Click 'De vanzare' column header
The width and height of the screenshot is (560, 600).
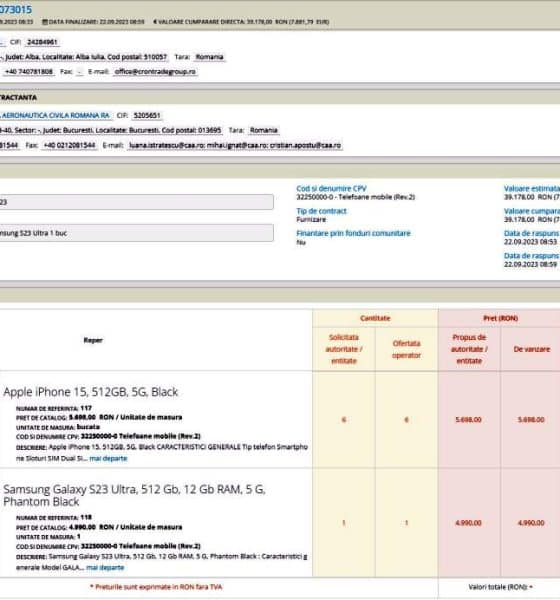click(x=532, y=349)
